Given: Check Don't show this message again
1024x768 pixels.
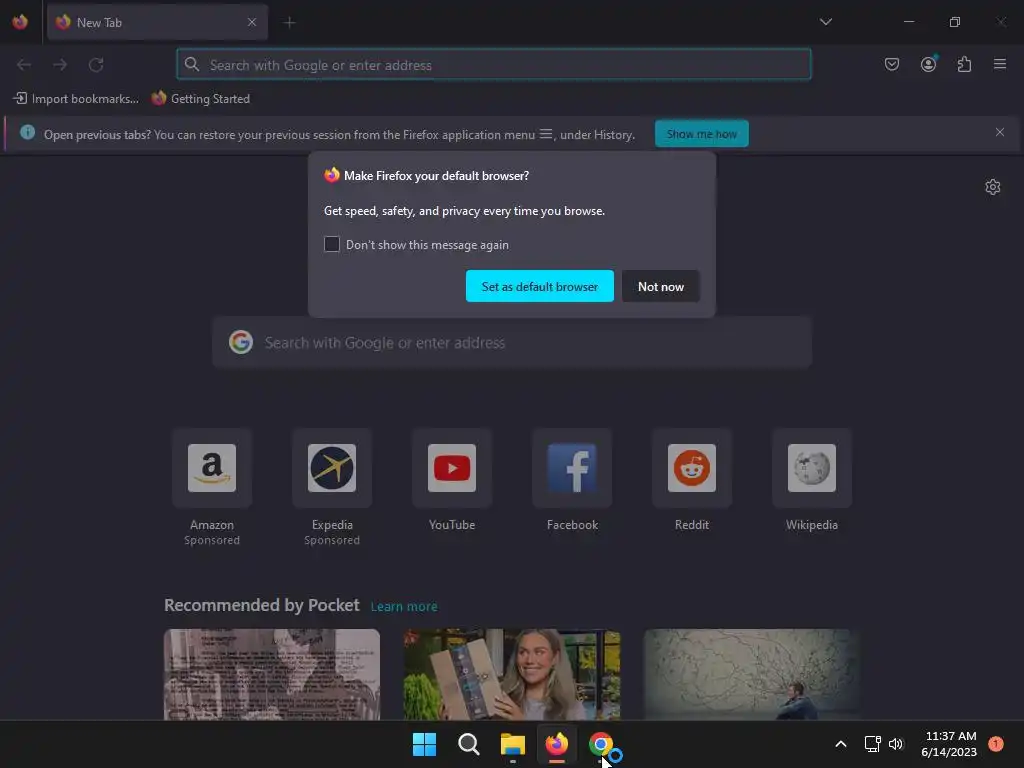Looking at the screenshot, I should click(332, 244).
